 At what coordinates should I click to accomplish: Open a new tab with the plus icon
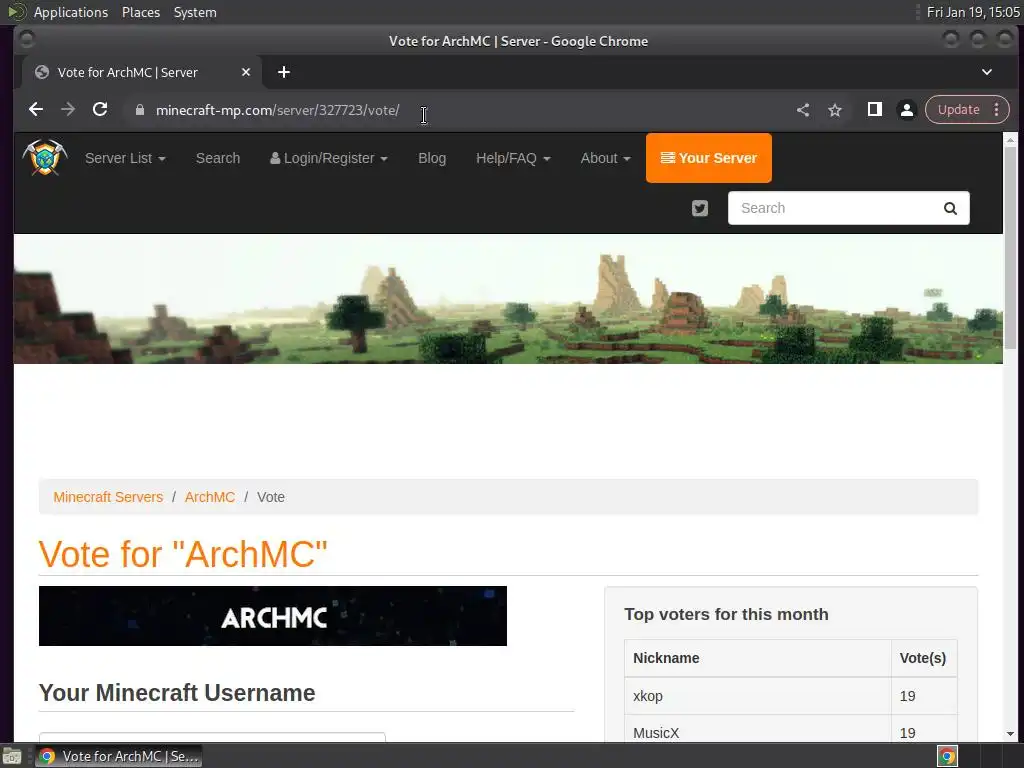pos(283,72)
